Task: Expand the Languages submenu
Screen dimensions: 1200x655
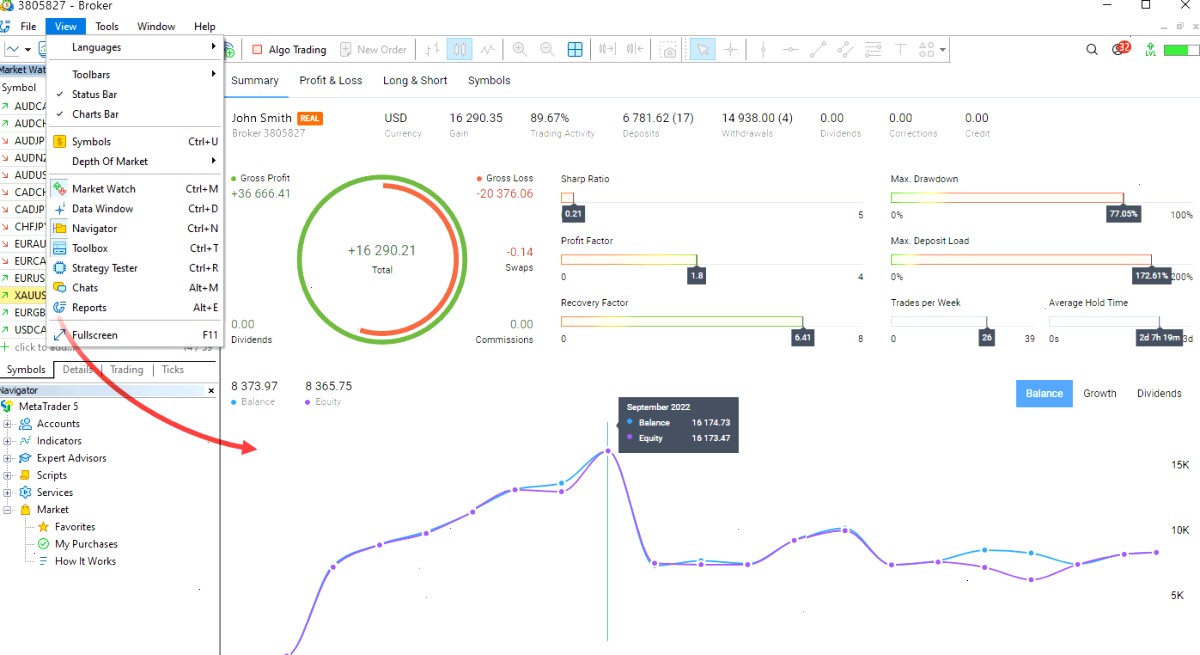Action: (x=135, y=47)
